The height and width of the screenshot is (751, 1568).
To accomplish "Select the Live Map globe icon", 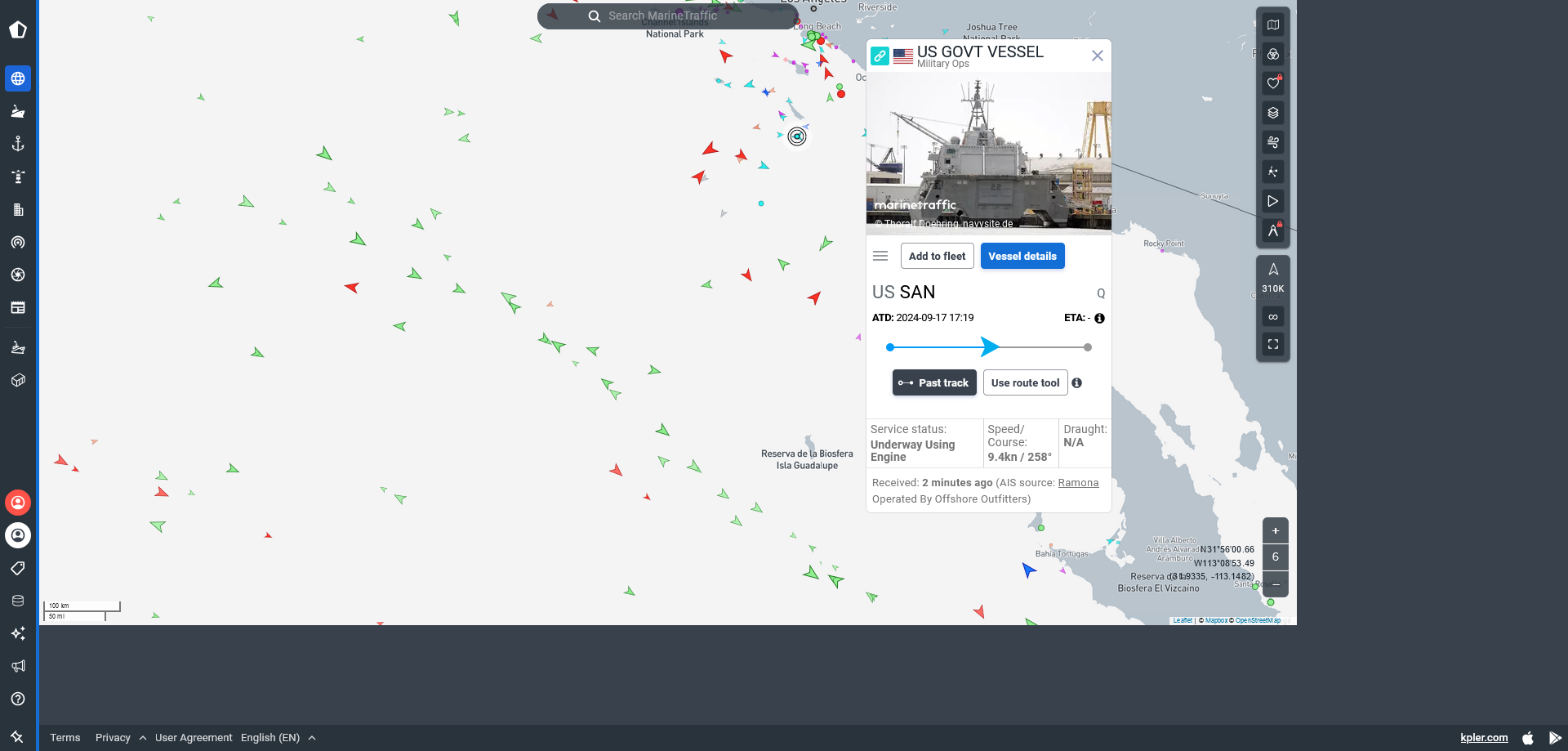I will pyautogui.click(x=18, y=78).
